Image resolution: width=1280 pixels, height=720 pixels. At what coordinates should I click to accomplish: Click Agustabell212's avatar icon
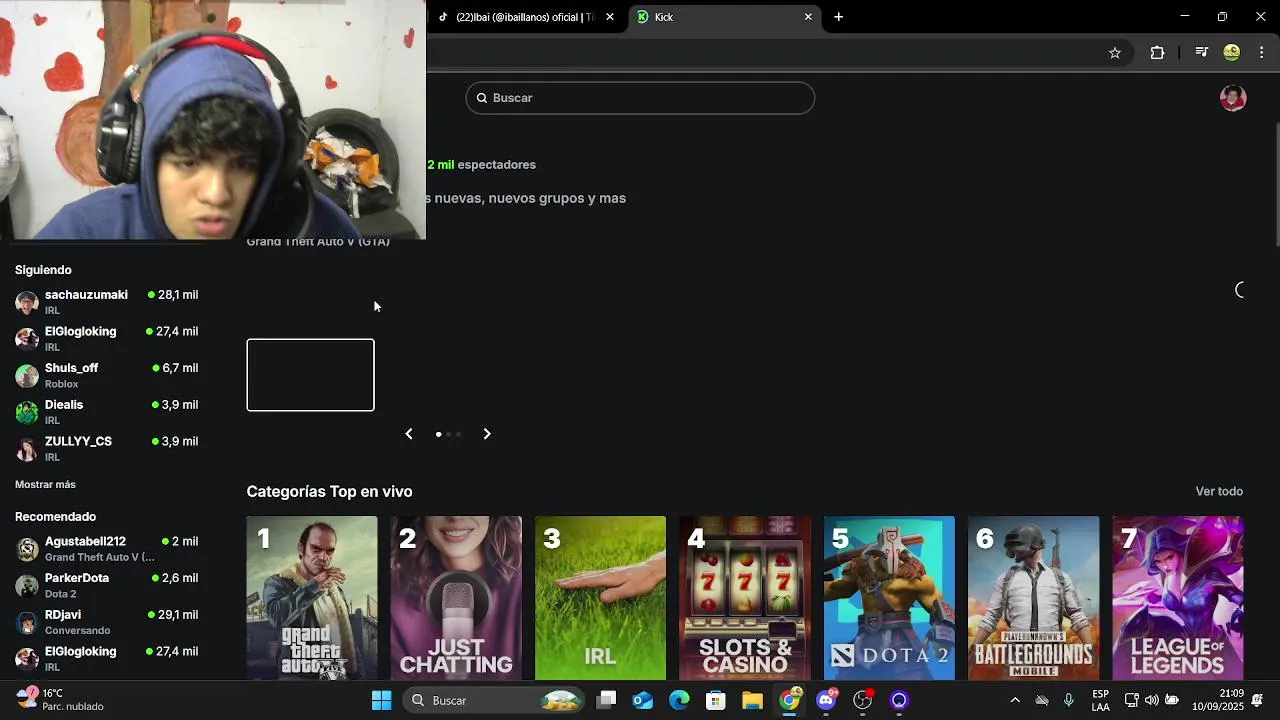(27, 549)
